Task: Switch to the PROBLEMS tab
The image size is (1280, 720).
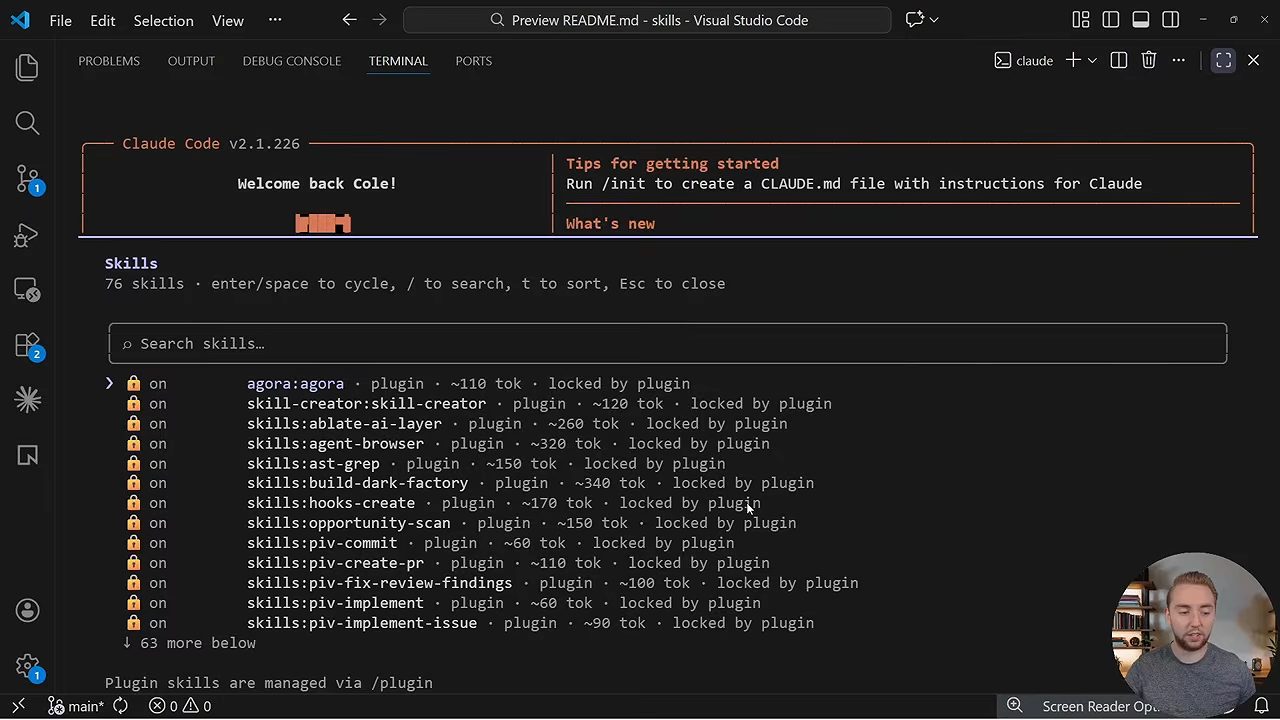Action: [x=109, y=61]
